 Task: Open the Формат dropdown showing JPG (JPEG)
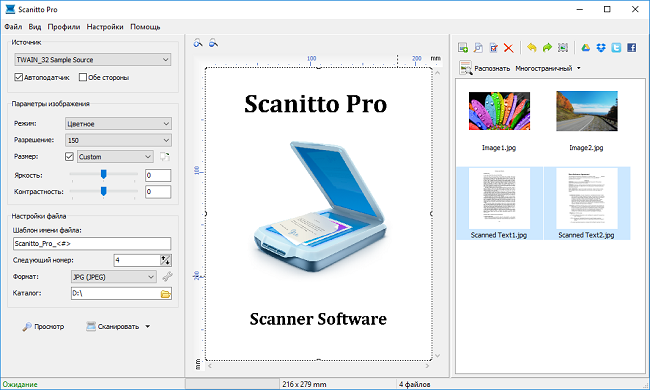(114, 277)
